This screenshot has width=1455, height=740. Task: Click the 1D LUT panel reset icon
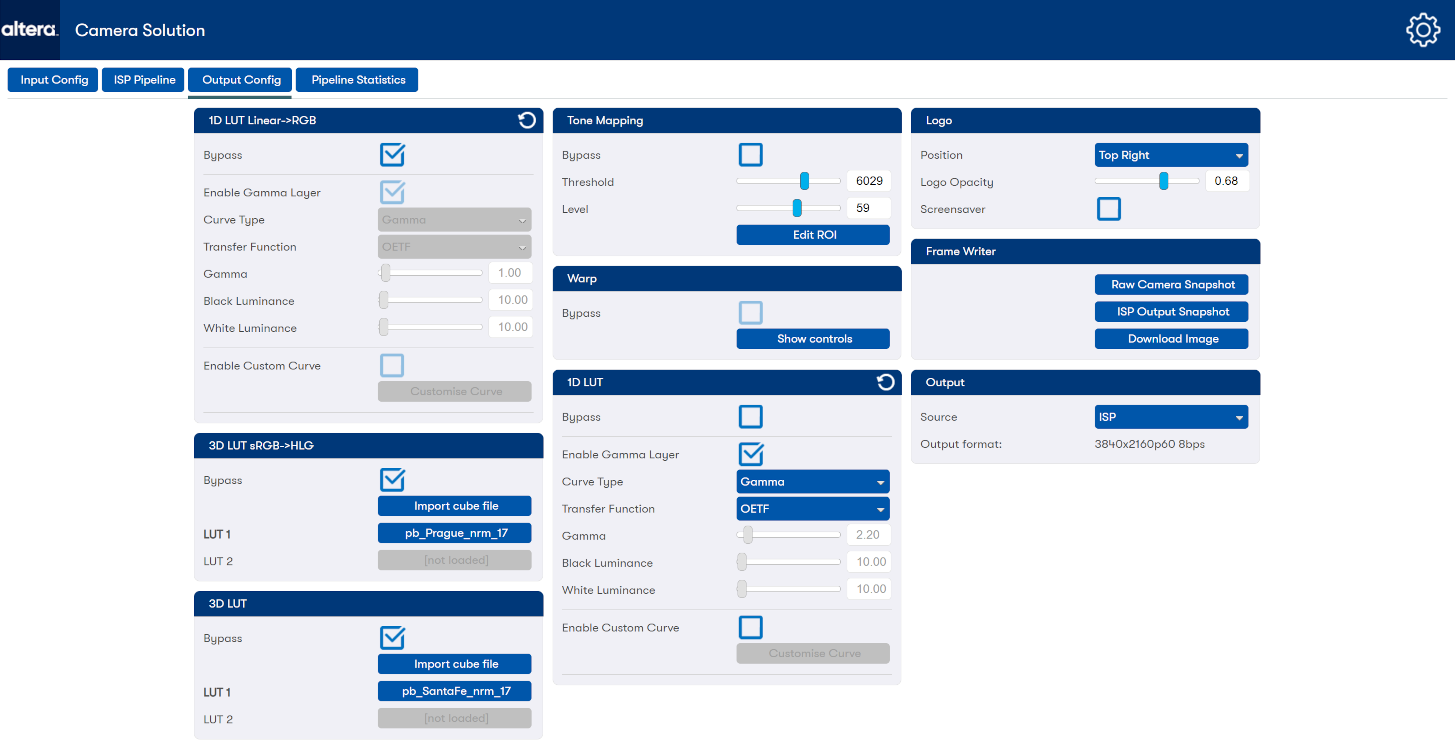(885, 382)
